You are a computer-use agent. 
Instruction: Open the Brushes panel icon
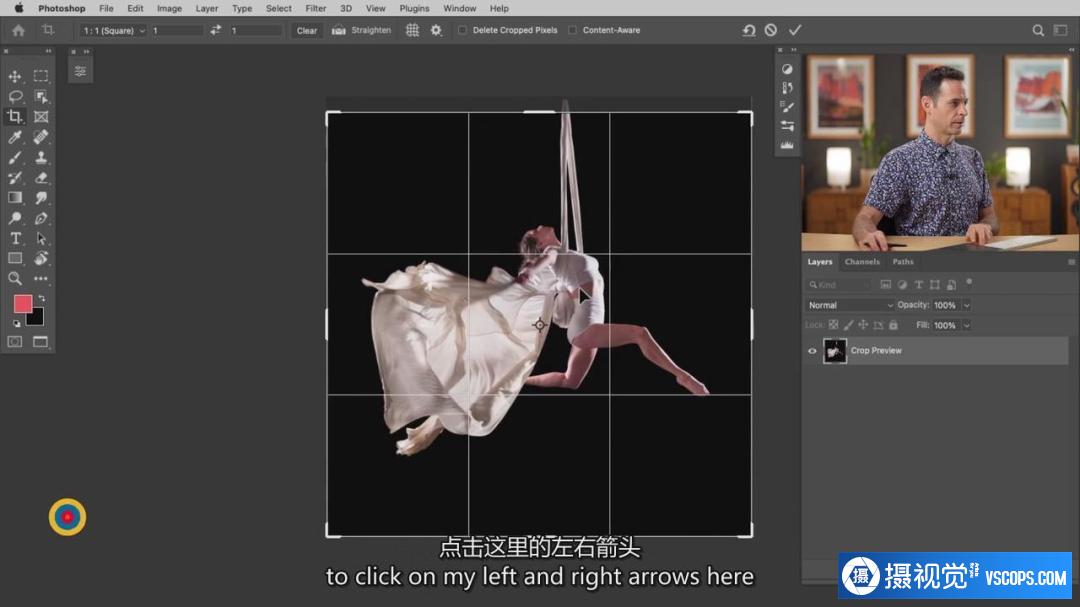[787, 107]
